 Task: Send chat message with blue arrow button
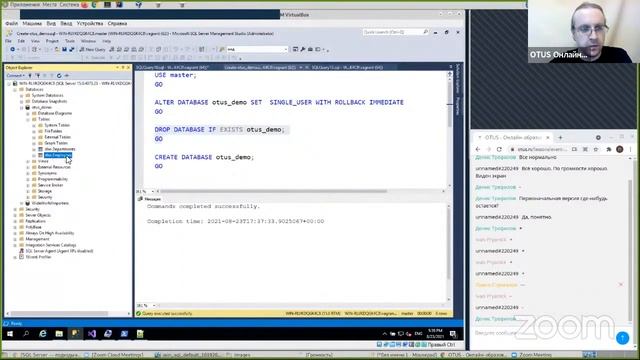(622, 338)
